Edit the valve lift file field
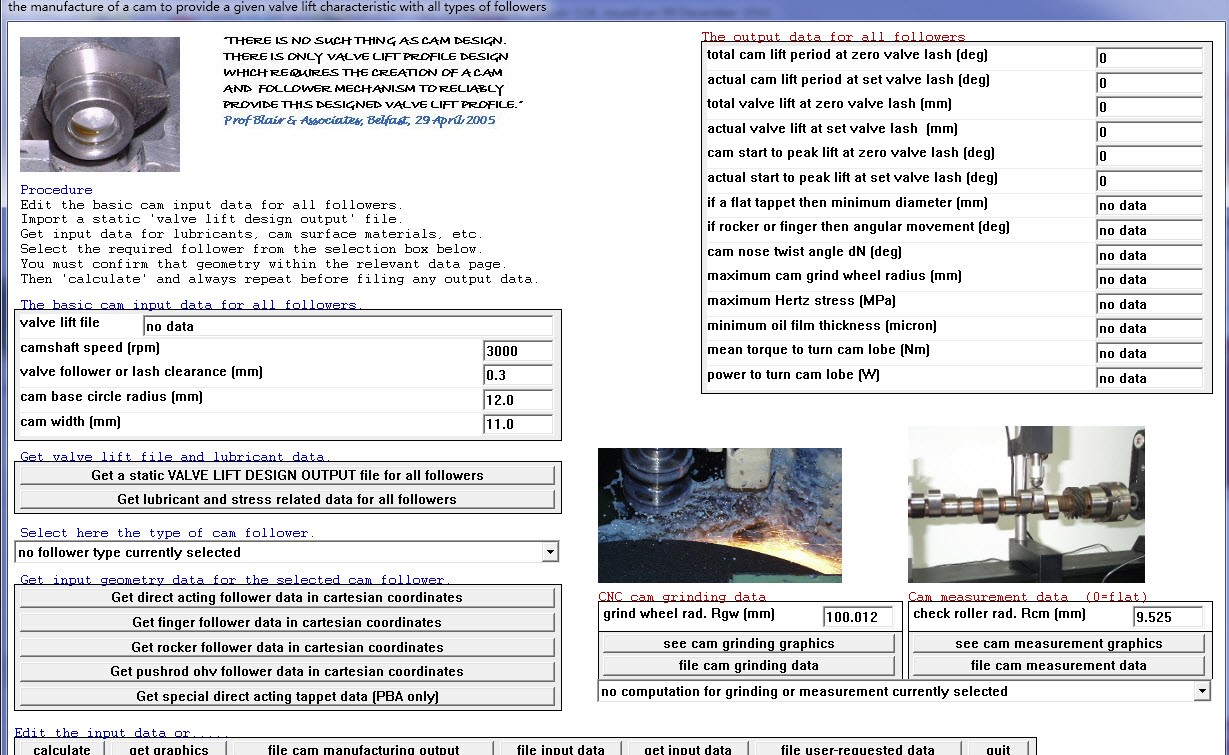The image size is (1229, 755). tap(348, 326)
